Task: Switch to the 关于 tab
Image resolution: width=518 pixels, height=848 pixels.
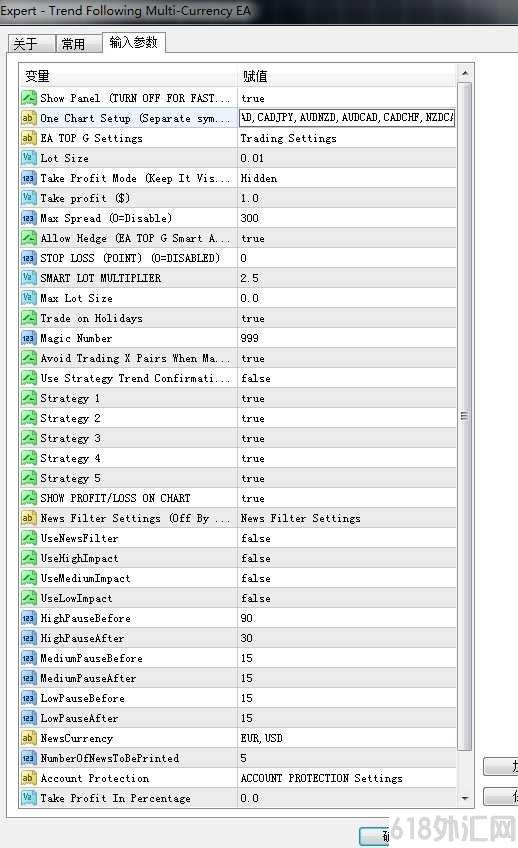Action: pyautogui.click(x=31, y=43)
